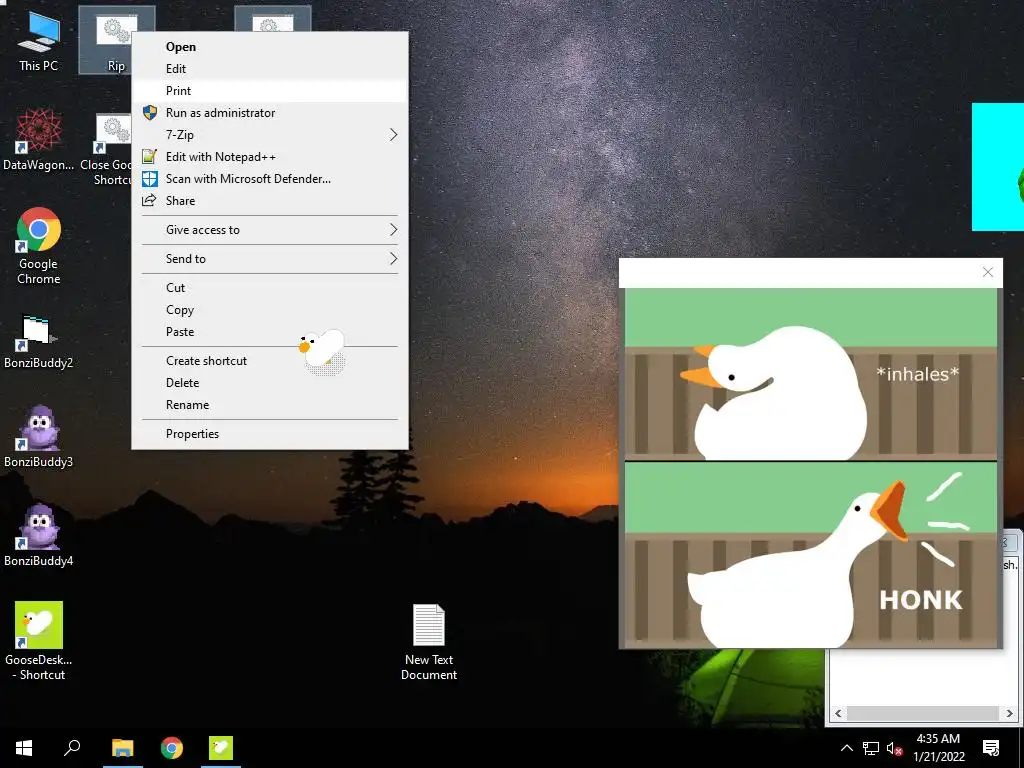Image resolution: width=1024 pixels, height=768 pixels.
Task: Click HONK text in meme window
Action: 921,600
